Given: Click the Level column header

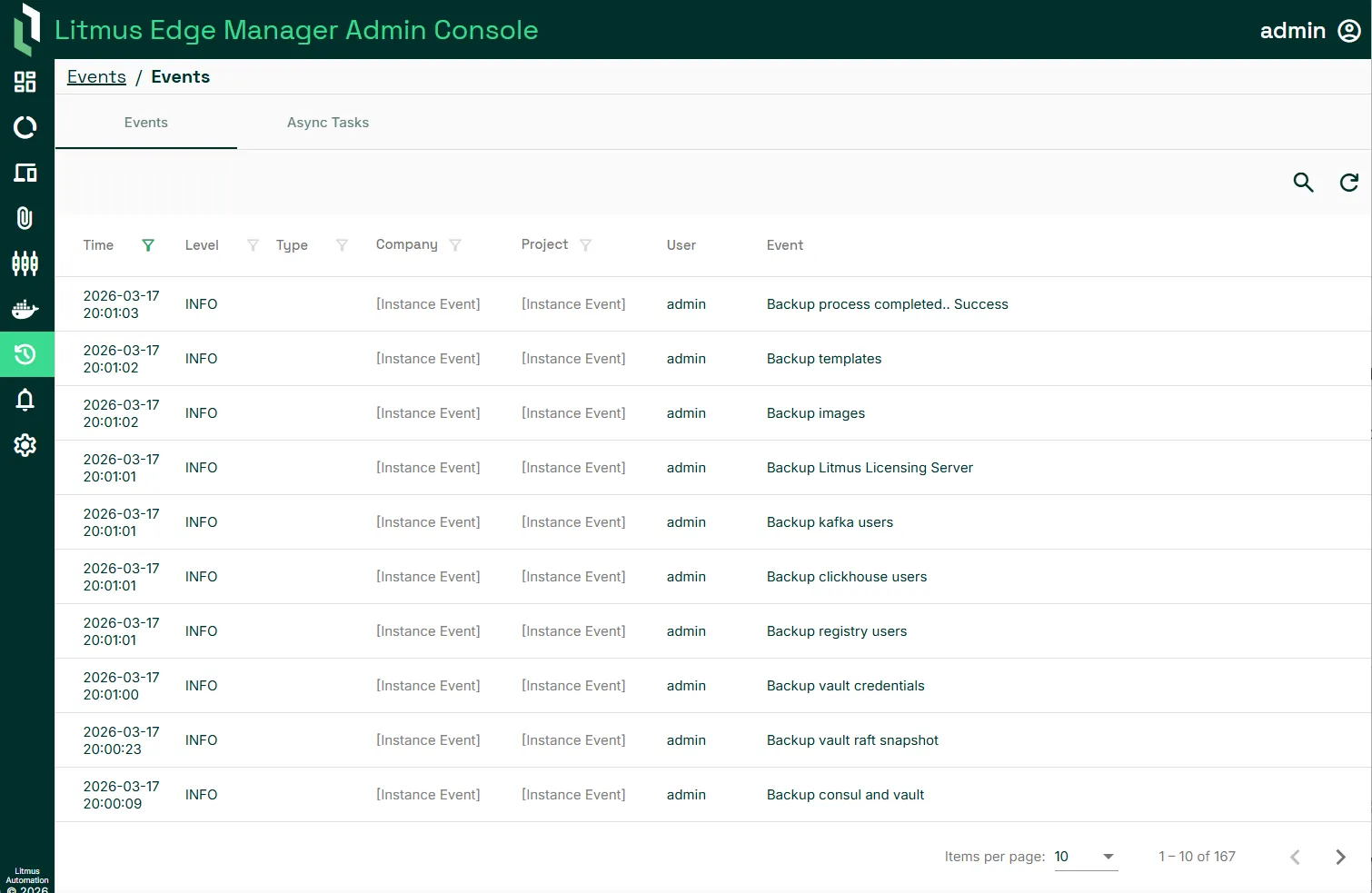Looking at the screenshot, I should [202, 245].
